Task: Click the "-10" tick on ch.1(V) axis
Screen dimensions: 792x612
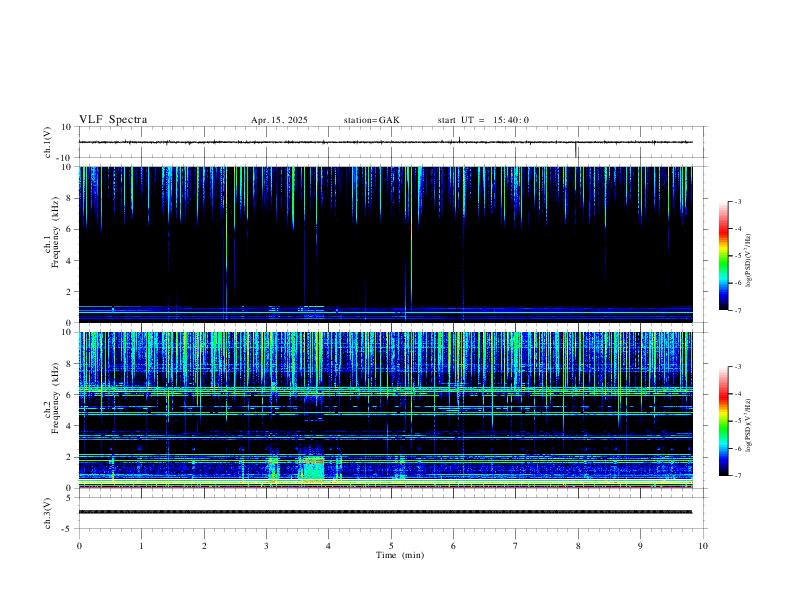Action: (66, 158)
